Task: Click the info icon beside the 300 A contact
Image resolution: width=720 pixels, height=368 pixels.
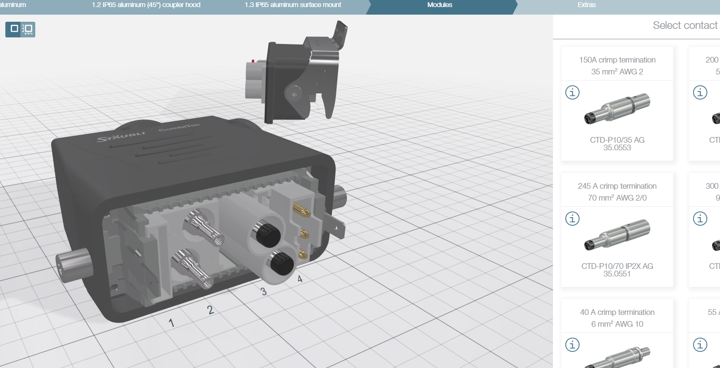Action: tap(700, 219)
